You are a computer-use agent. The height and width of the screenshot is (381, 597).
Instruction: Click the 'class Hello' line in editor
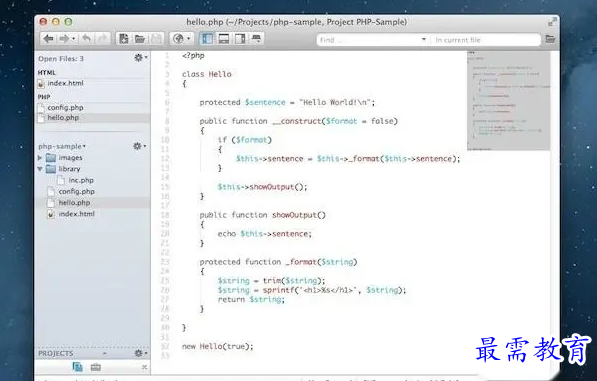[207, 74]
